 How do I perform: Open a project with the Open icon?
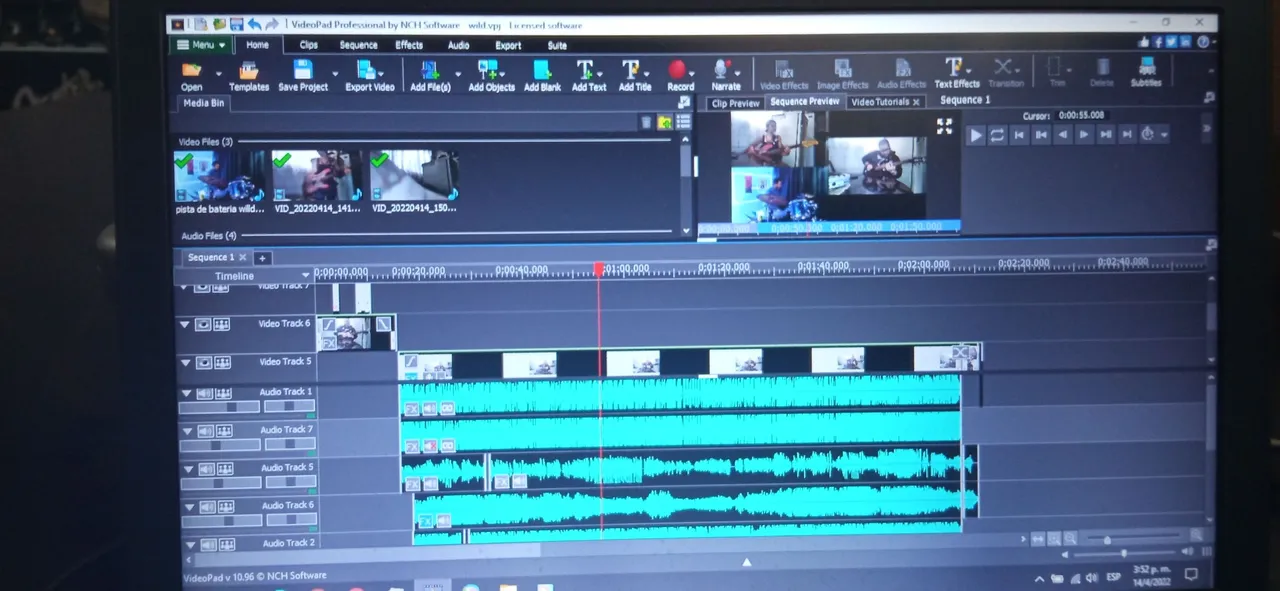coord(191,75)
